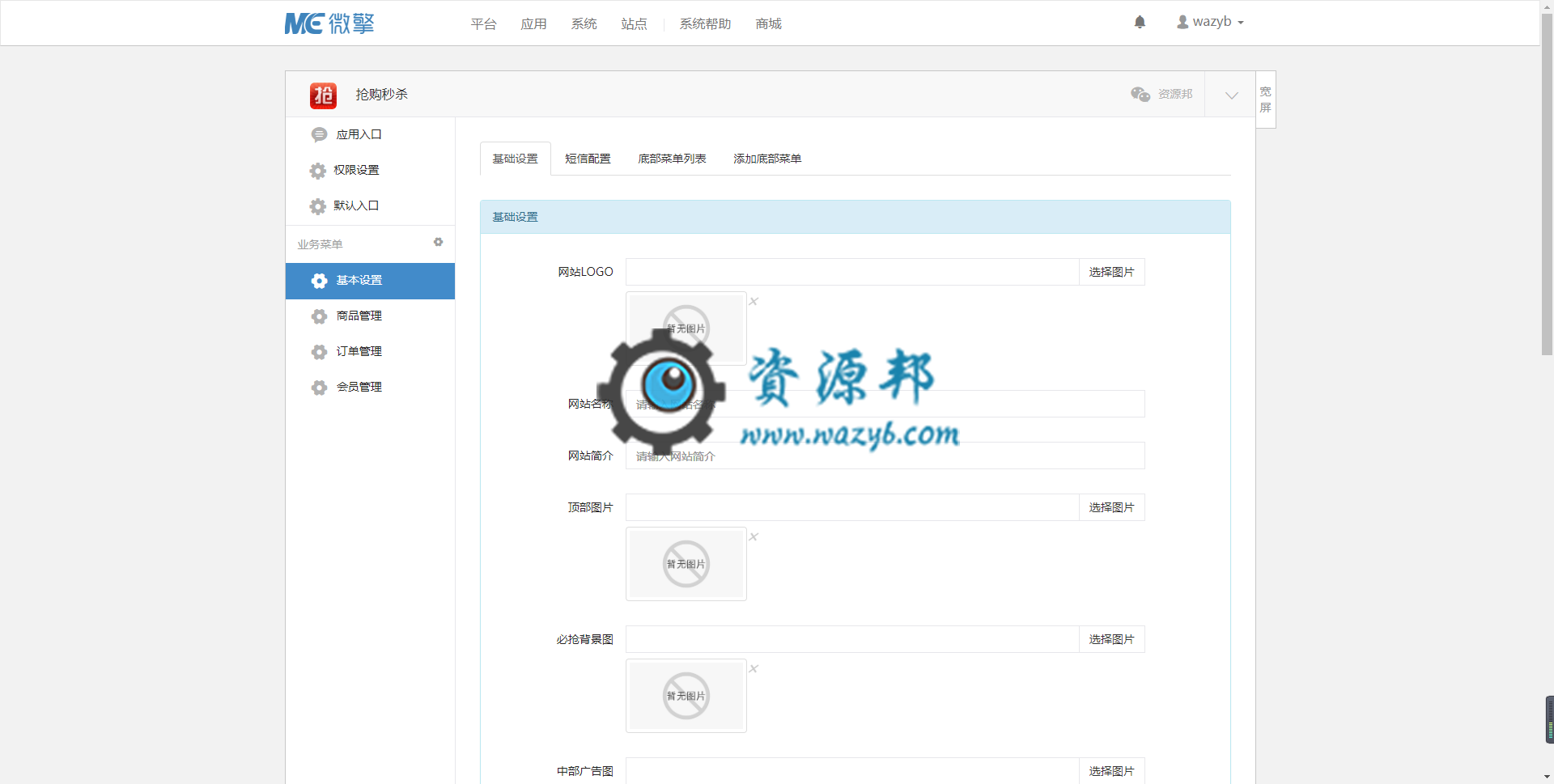Image resolution: width=1554 pixels, height=784 pixels.
Task: Click 选择图片 for 网站LOGO
Action: pos(1111,272)
